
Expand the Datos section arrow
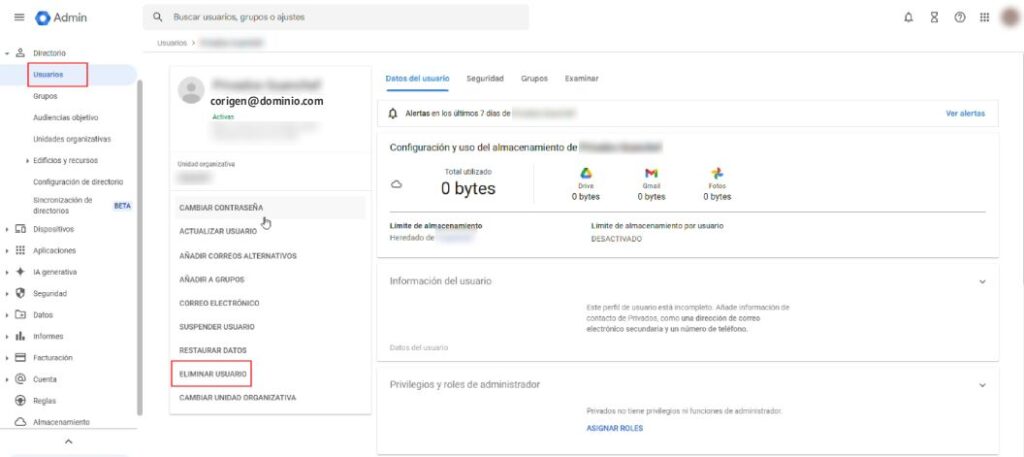7,315
